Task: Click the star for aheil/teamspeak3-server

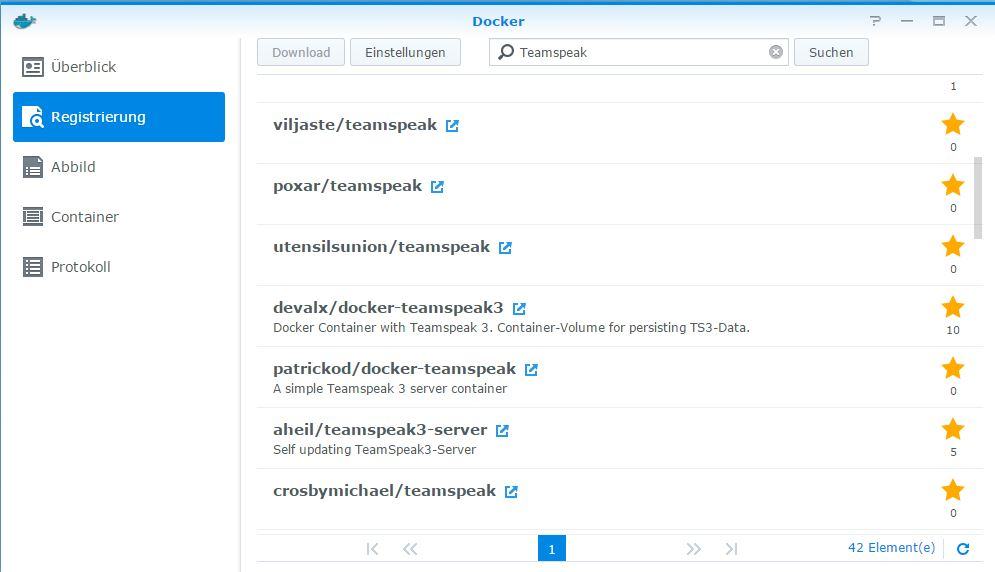Action: (x=952, y=429)
